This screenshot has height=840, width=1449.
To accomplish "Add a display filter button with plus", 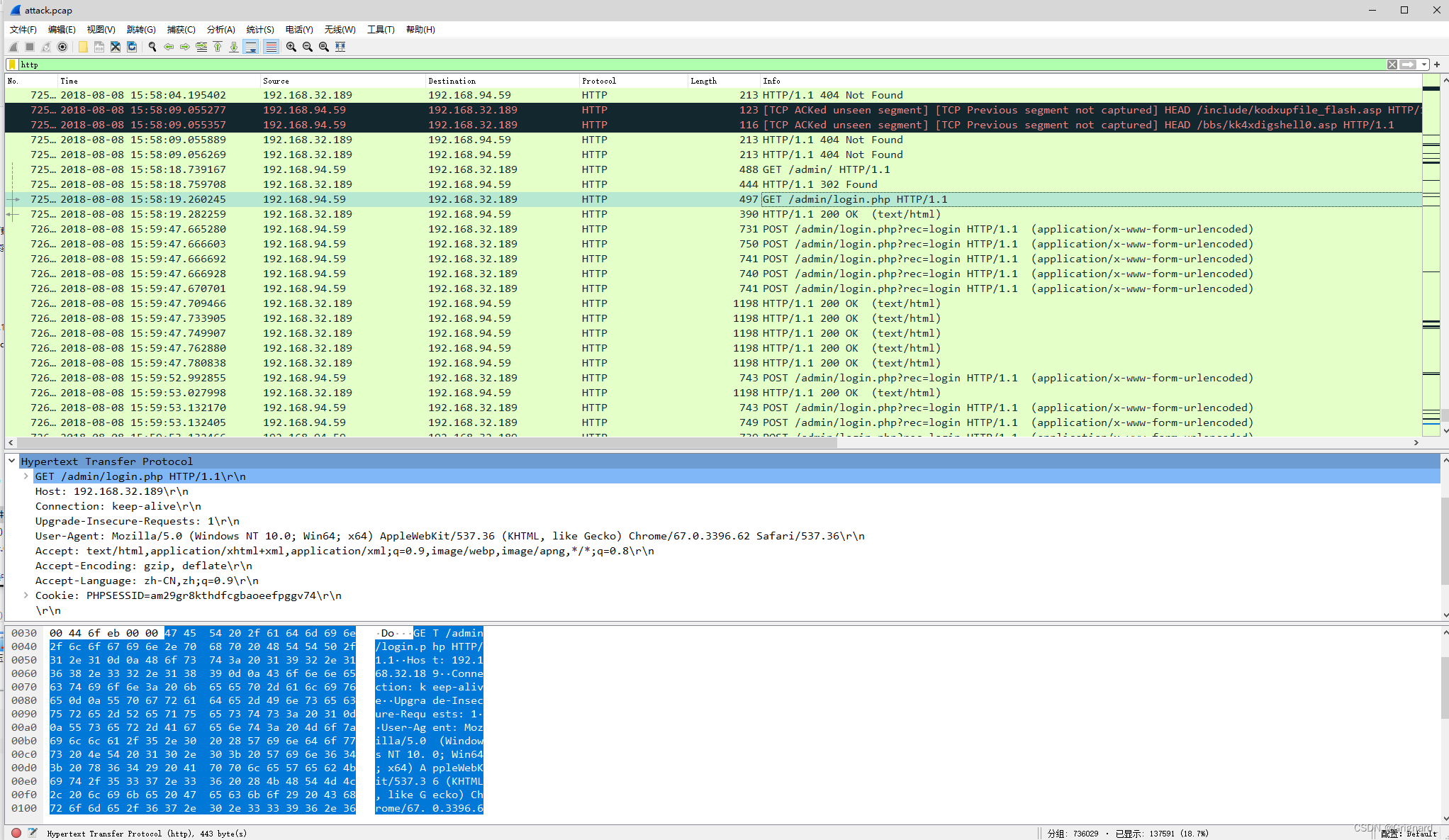I will click(x=1437, y=65).
